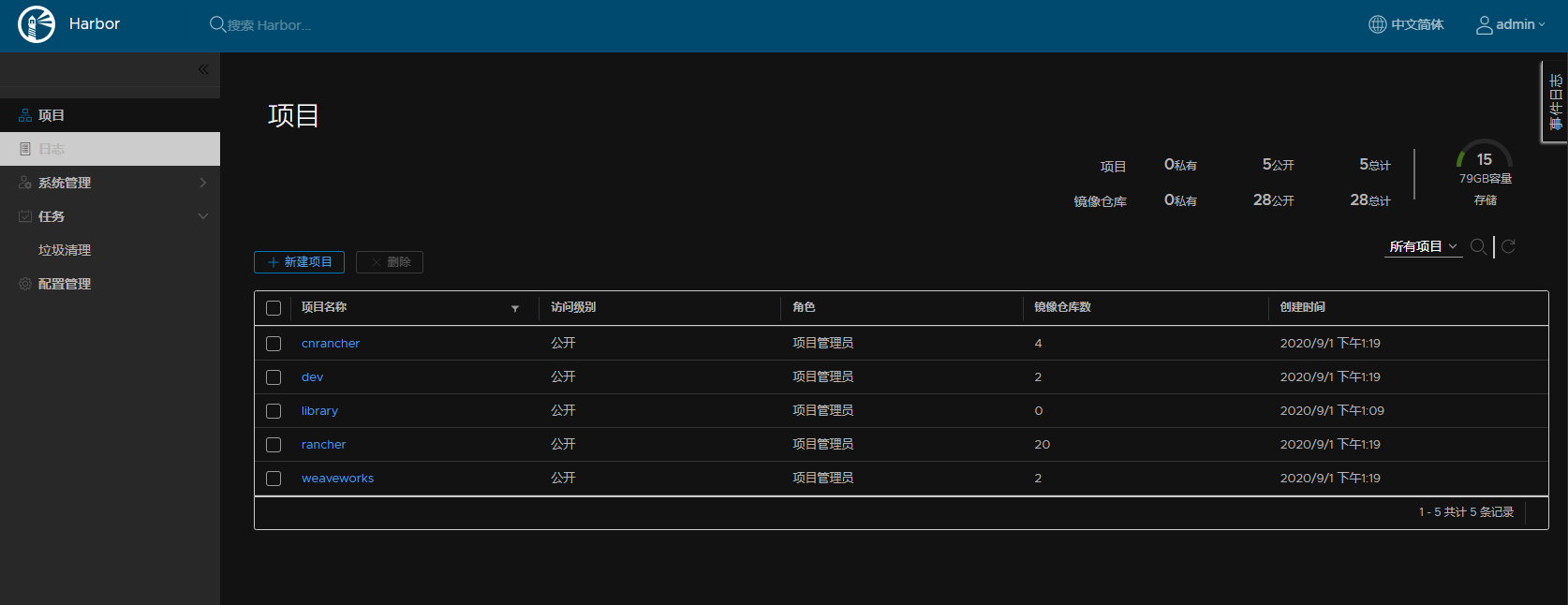
Task: Open the dev project link
Action: click(312, 377)
